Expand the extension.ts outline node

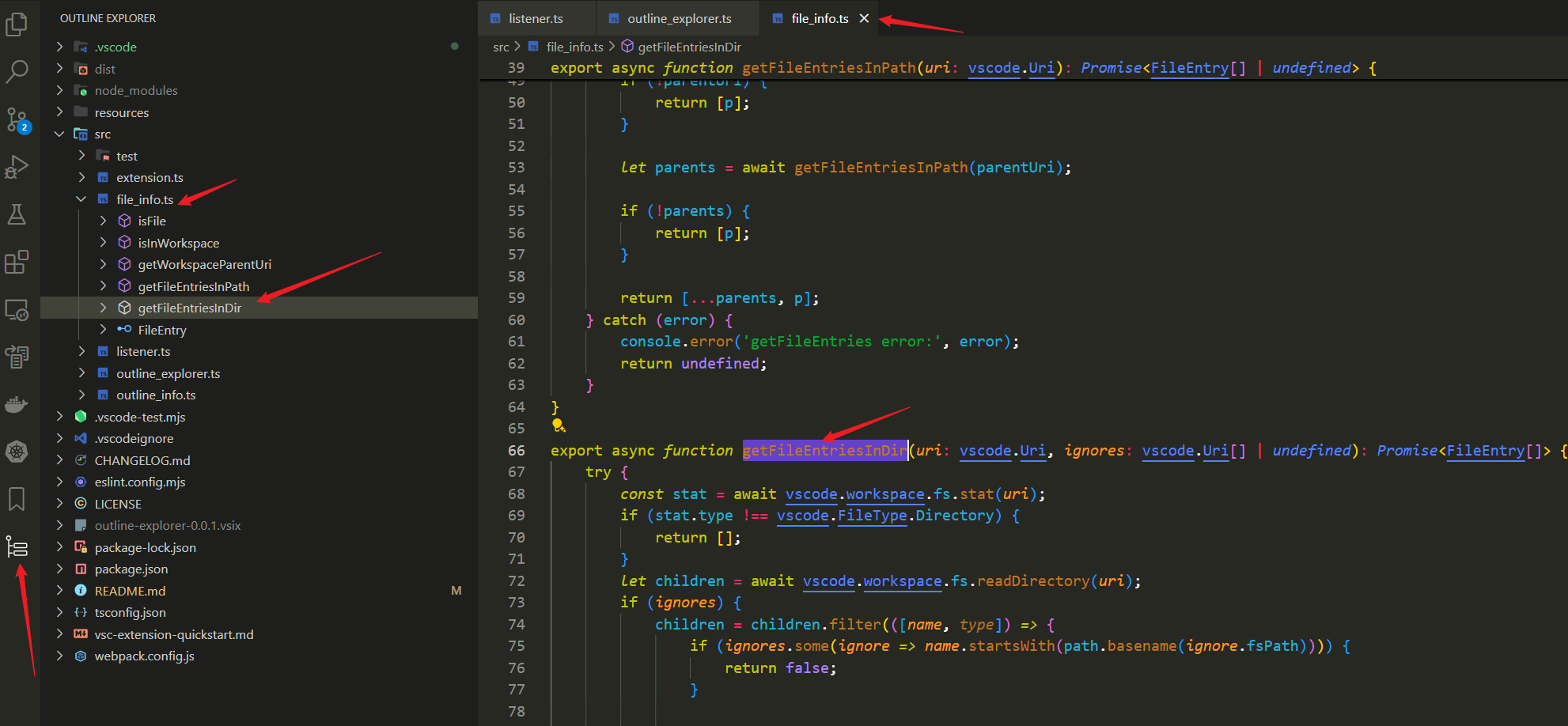(x=81, y=177)
